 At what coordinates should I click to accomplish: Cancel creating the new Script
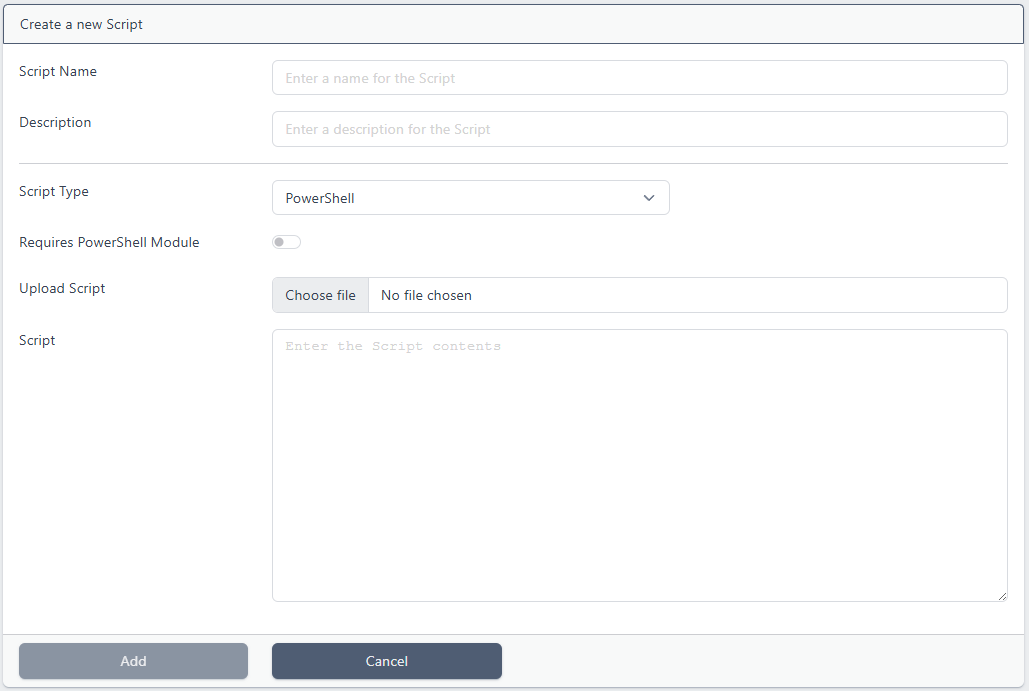pyautogui.click(x=387, y=661)
